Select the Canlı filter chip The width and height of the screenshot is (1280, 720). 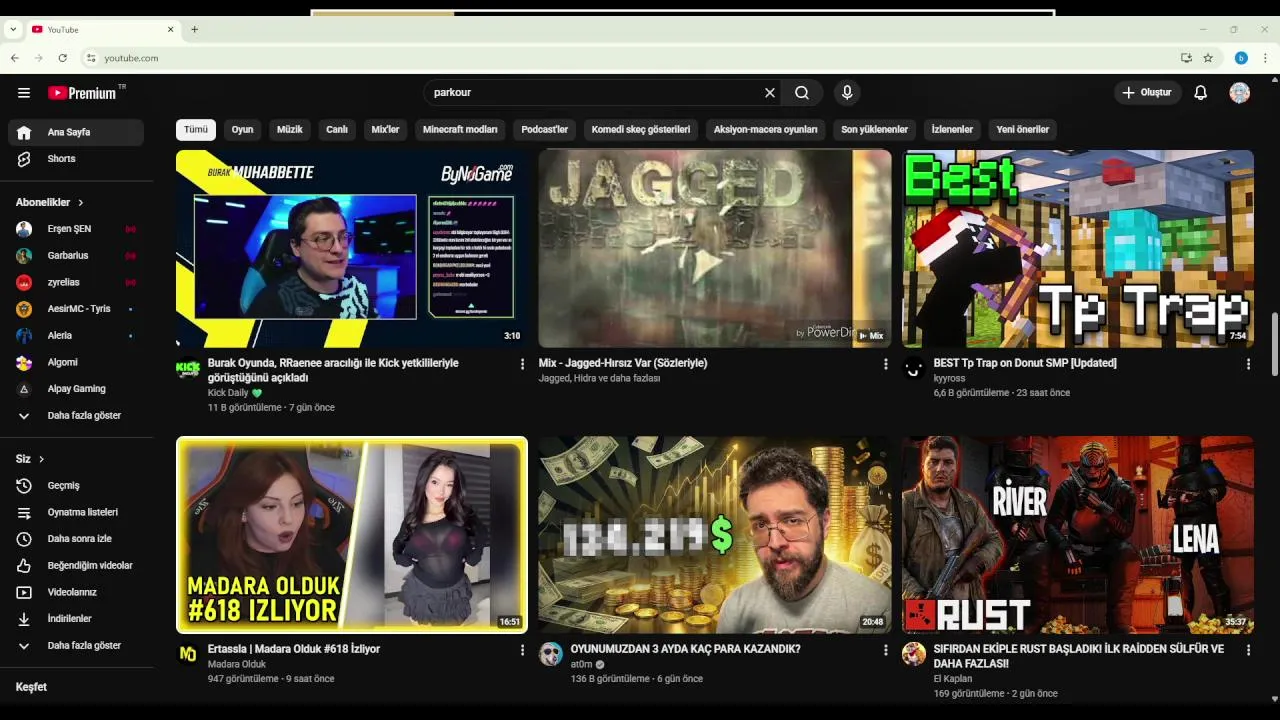pyautogui.click(x=337, y=130)
